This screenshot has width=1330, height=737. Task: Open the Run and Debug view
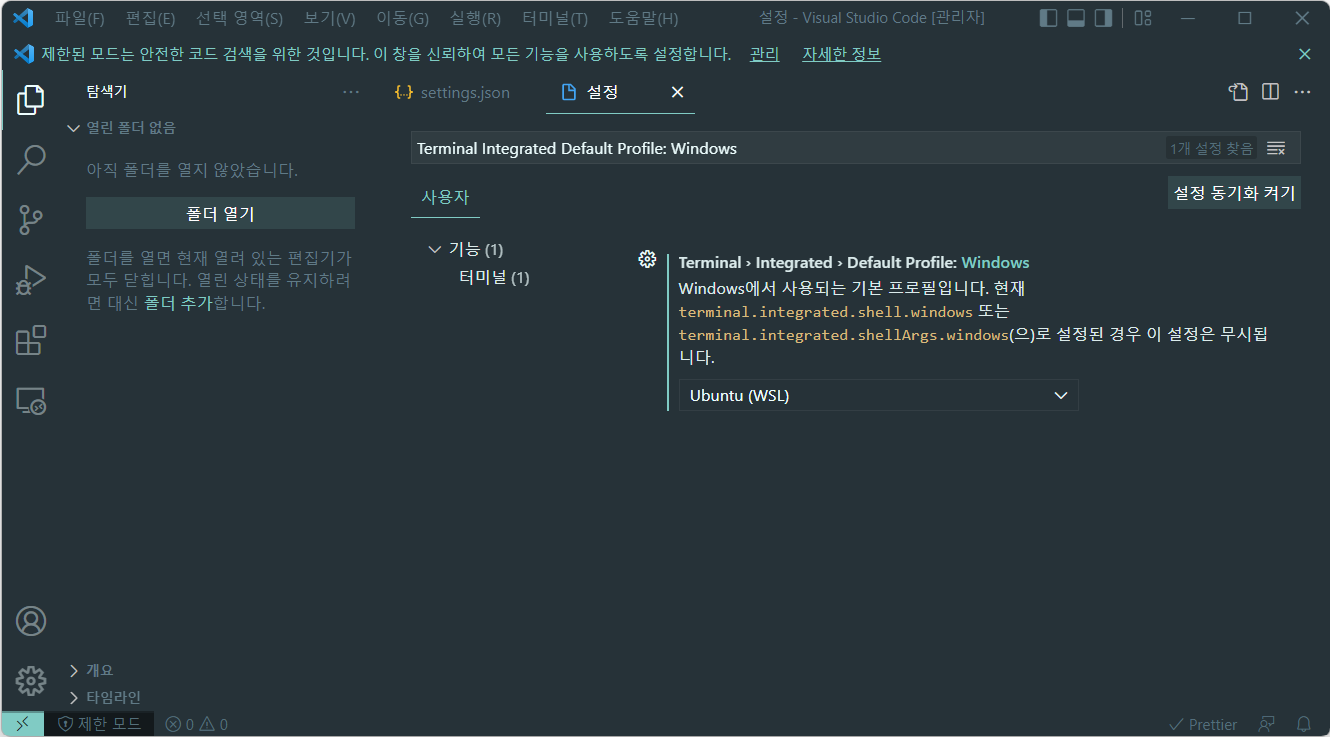(x=31, y=280)
